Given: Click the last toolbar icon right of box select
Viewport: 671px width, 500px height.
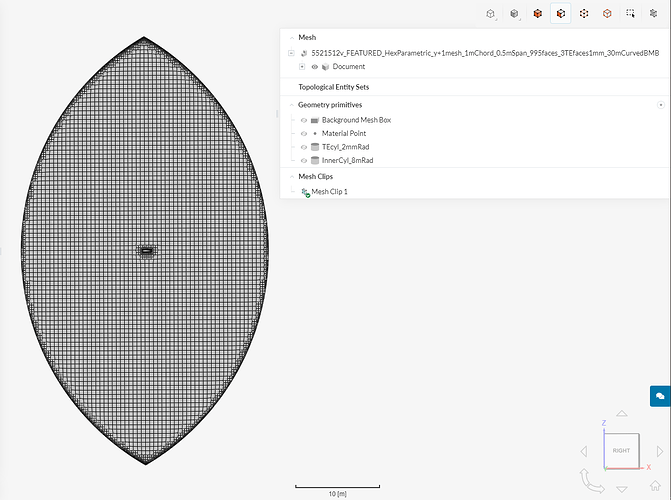Looking at the screenshot, I should pyautogui.click(x=653, y=14).
